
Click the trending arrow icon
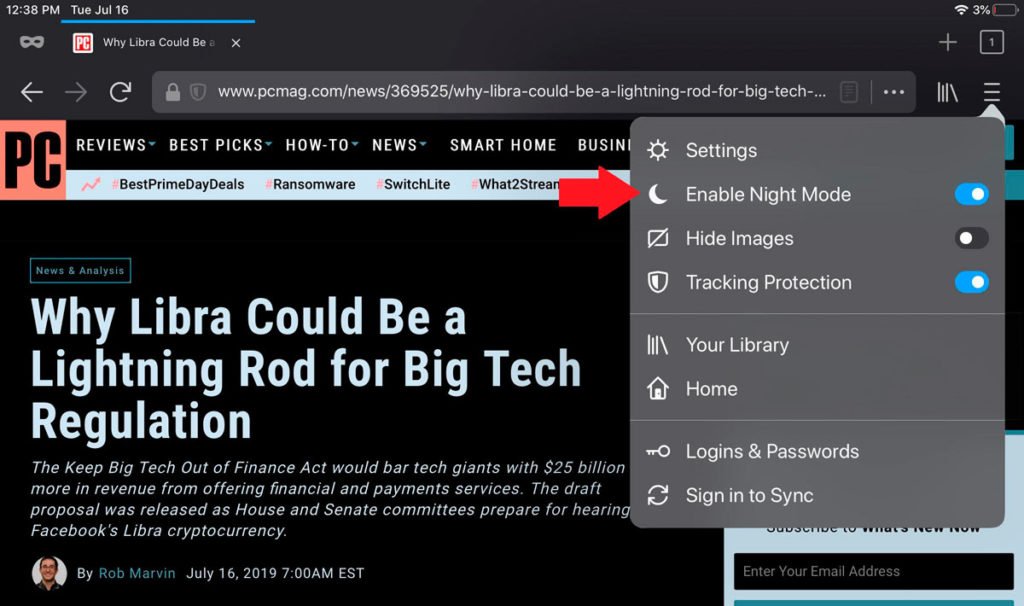(x=91, y=184)
